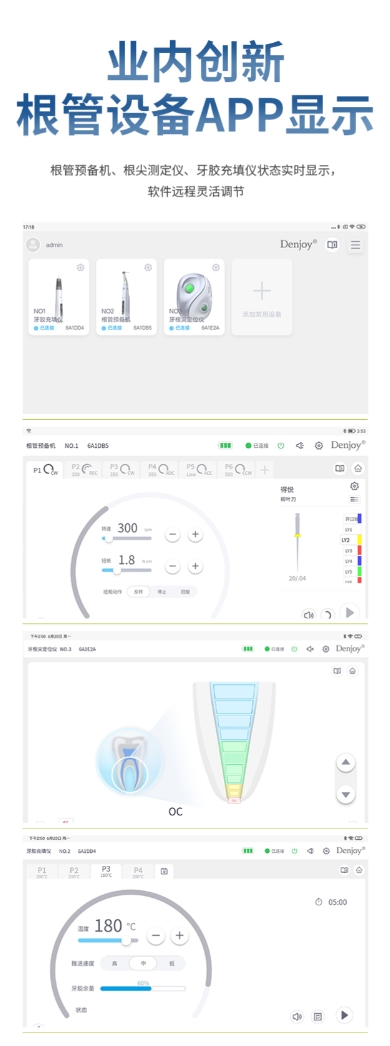
Task: Click the admin user avatar
Action: 33,245
